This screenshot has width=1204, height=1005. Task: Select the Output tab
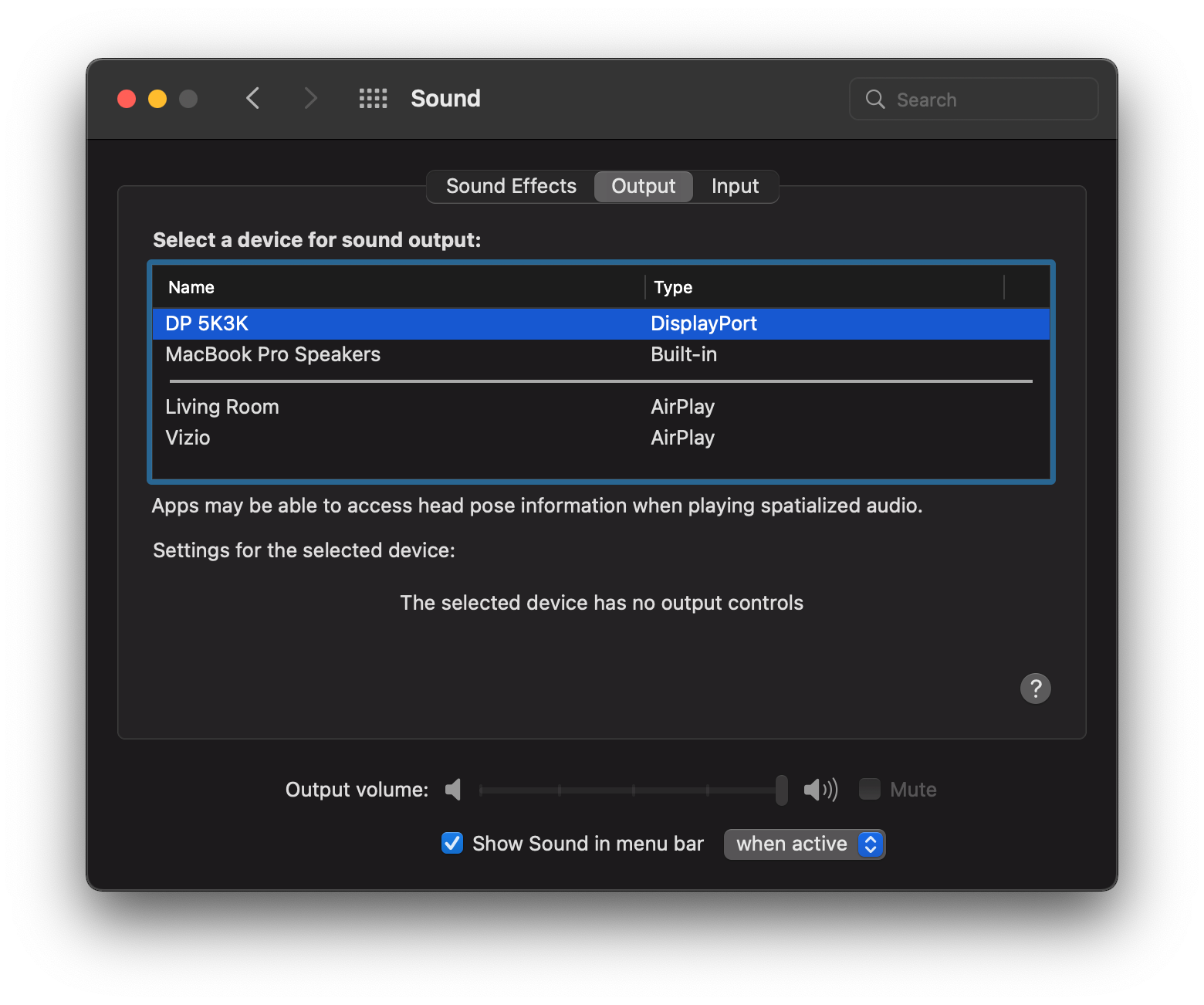[644, 186]
